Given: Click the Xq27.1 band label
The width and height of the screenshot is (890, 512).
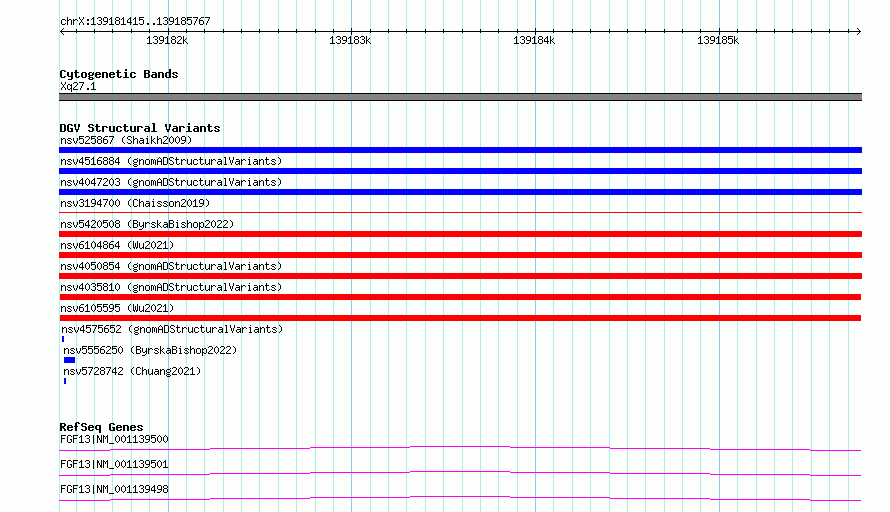Looking at the screenshot, I should point(78,86).
